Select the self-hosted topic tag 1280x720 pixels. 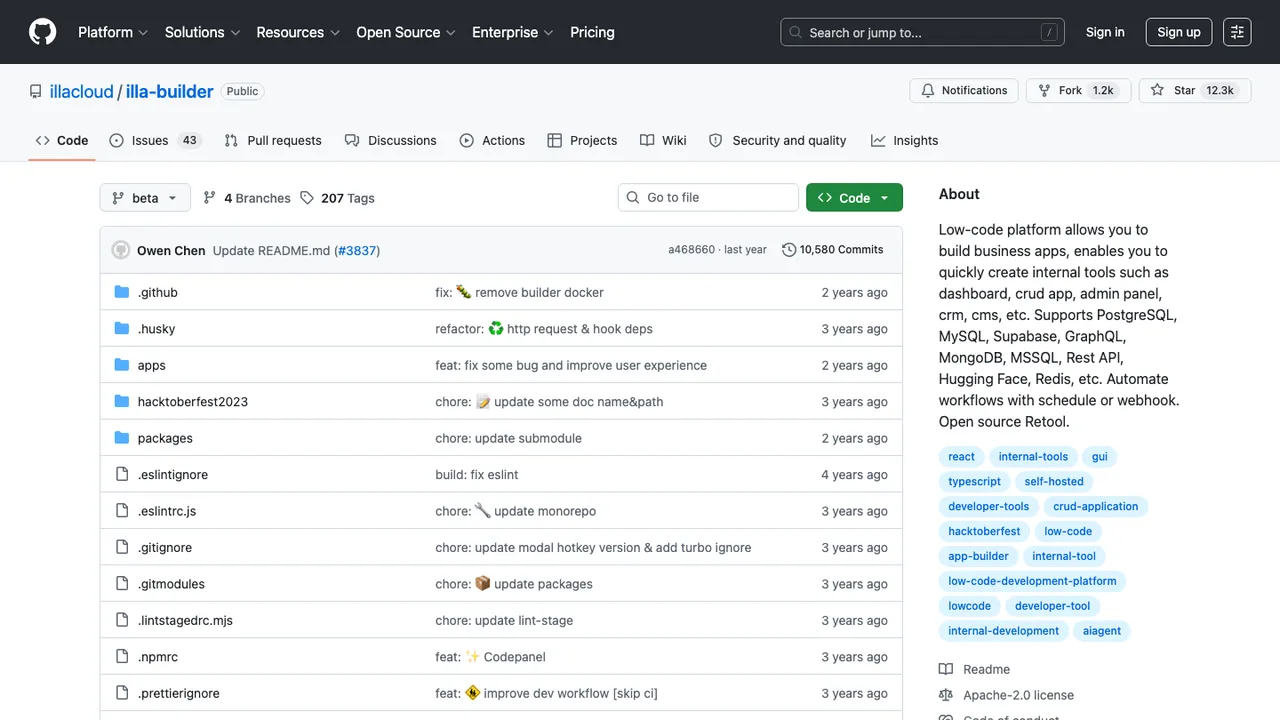[1054, 482]
